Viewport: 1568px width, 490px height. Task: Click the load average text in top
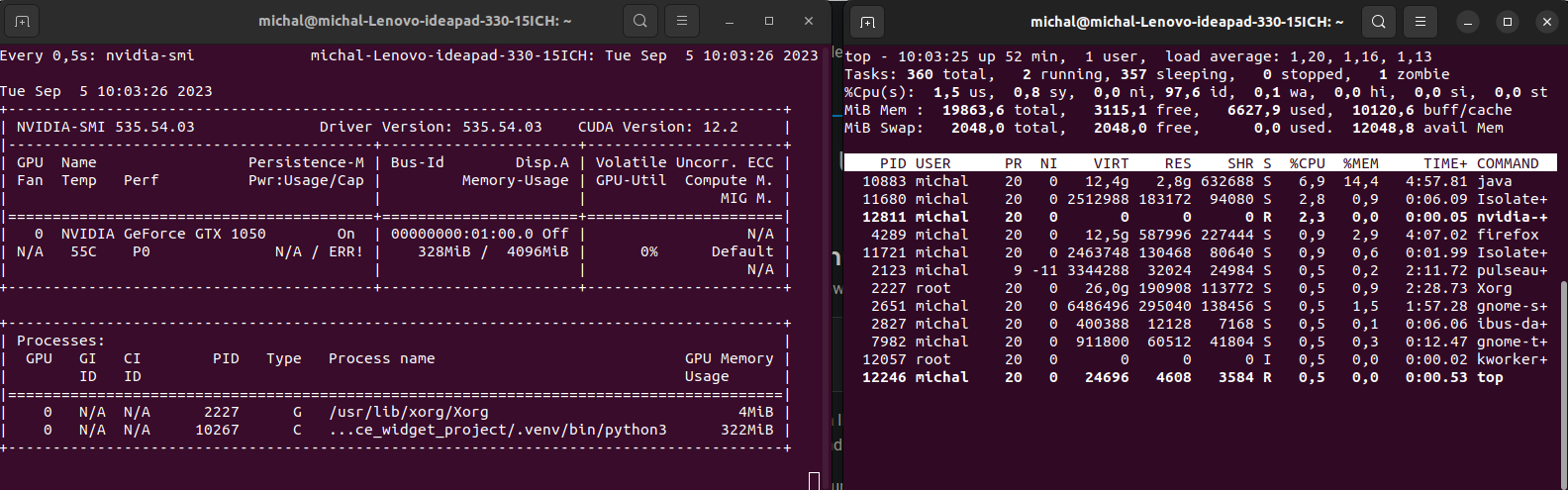pyautogui.click(x=1299, y=56)
